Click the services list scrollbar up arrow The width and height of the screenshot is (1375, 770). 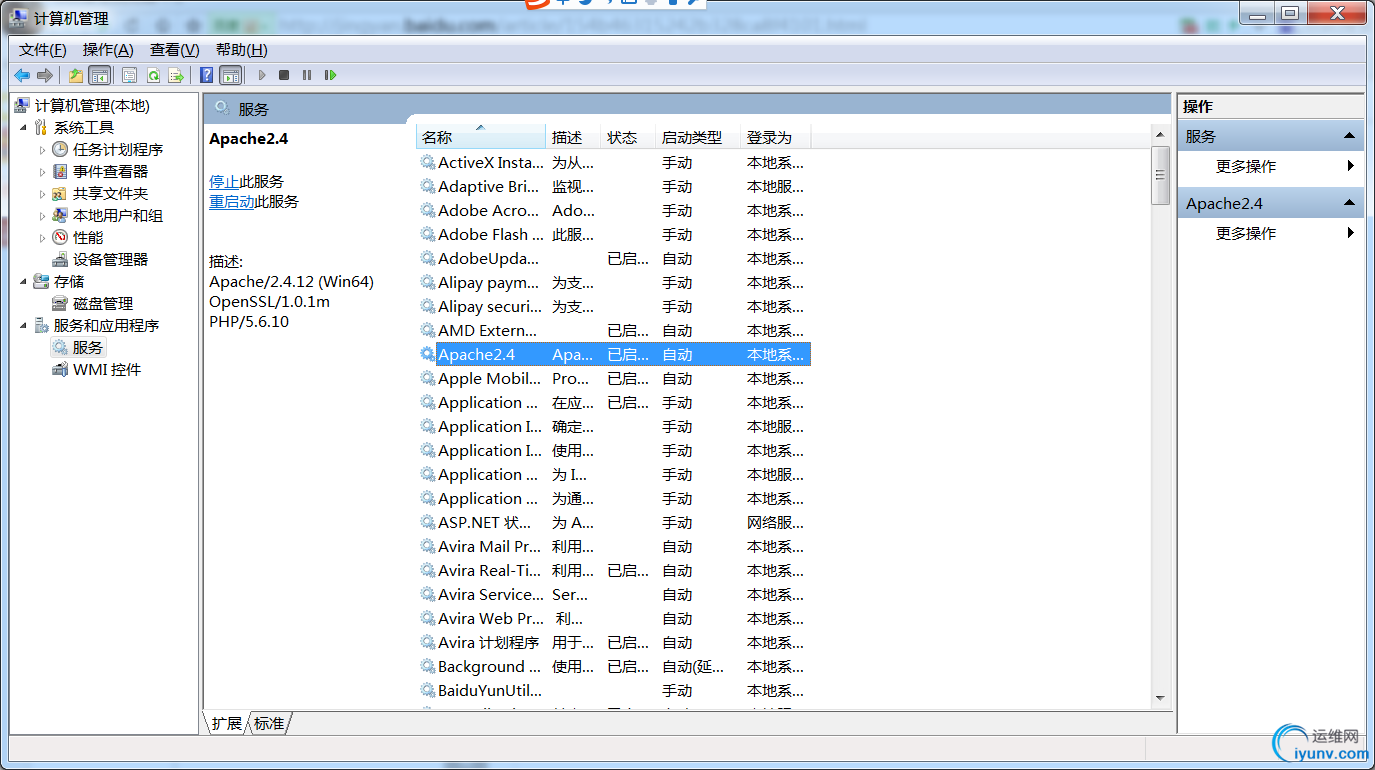[x=1160, y=135]
